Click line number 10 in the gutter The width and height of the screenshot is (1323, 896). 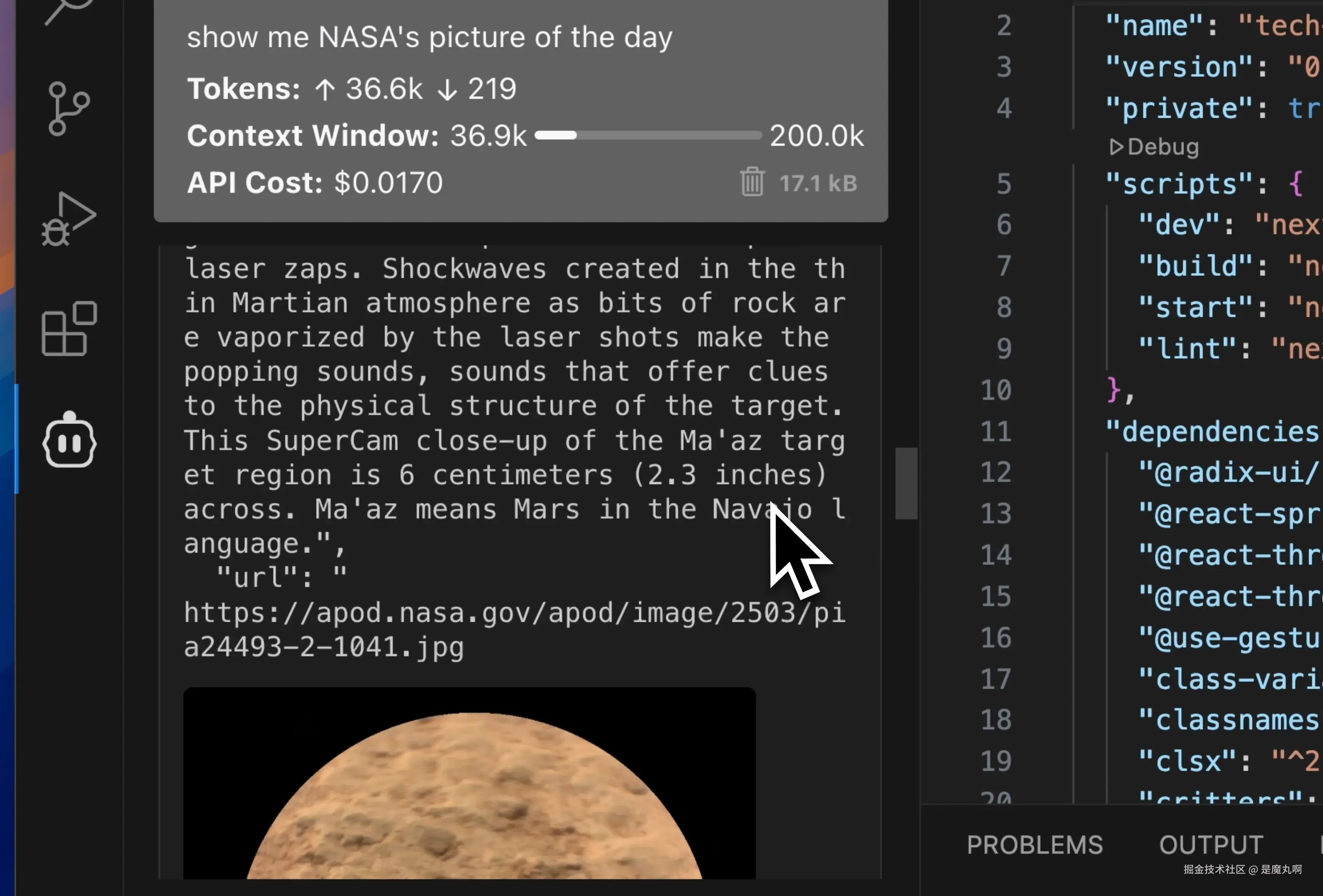(x=996, y=390)
